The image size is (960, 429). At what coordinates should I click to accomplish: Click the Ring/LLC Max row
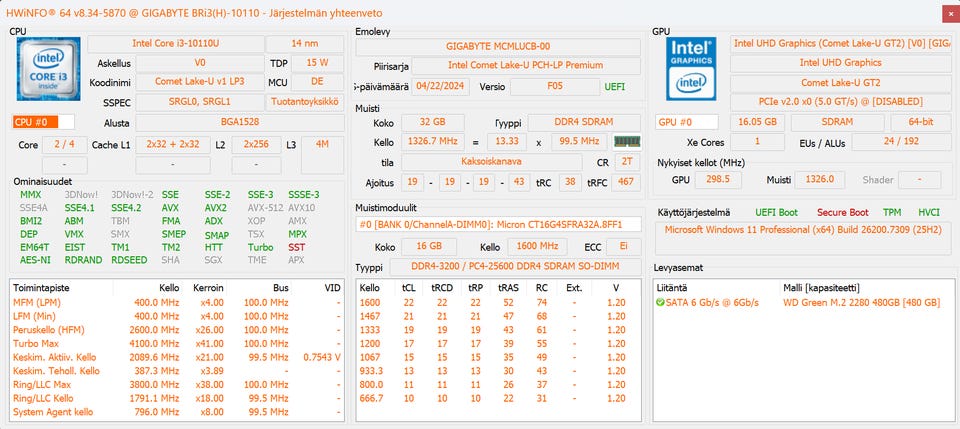coord(177,384)
